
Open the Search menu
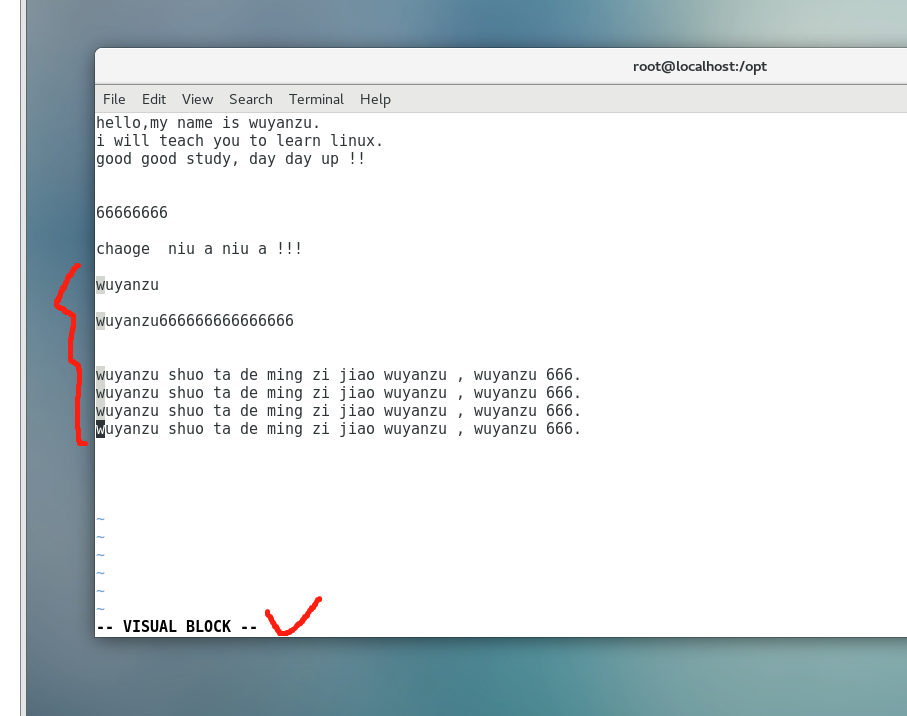click(250, 99)
